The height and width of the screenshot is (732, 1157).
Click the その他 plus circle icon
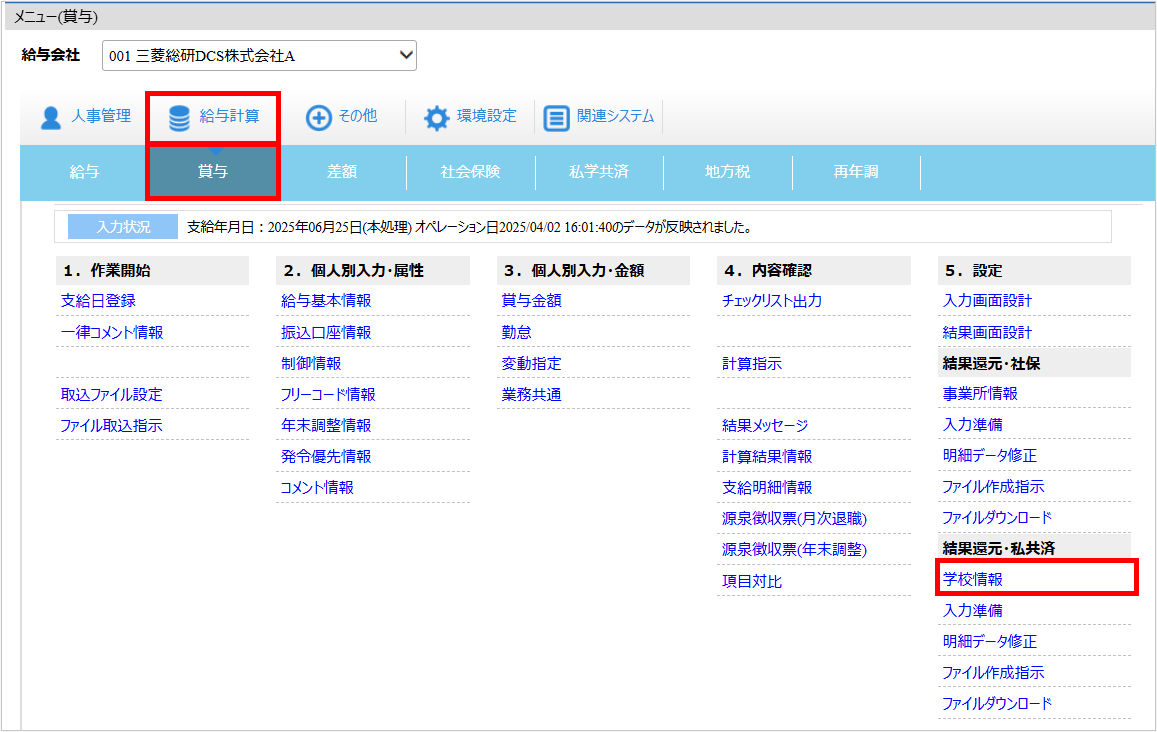tap(319, 117)
